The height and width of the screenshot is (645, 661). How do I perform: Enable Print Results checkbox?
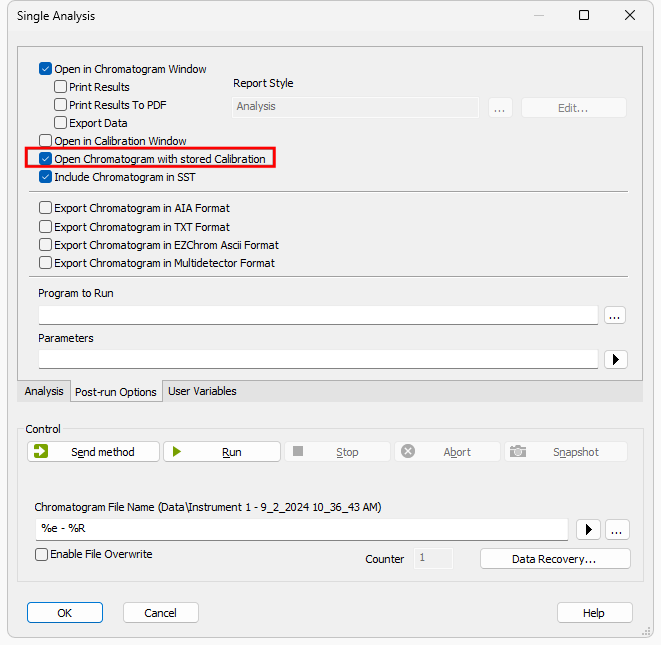point(60,87)
